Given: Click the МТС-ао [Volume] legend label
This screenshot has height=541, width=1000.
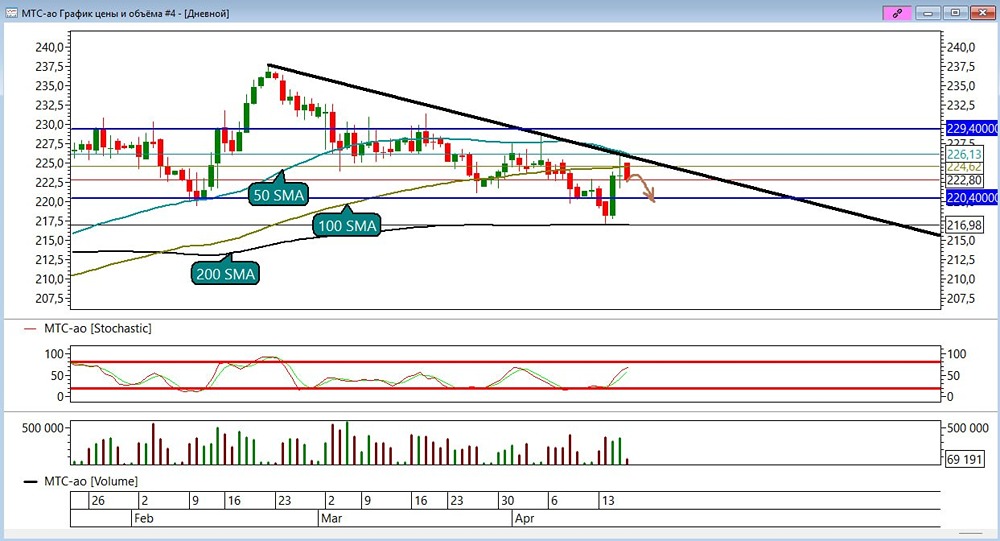Looking at the screenshot, I should 91,481.
